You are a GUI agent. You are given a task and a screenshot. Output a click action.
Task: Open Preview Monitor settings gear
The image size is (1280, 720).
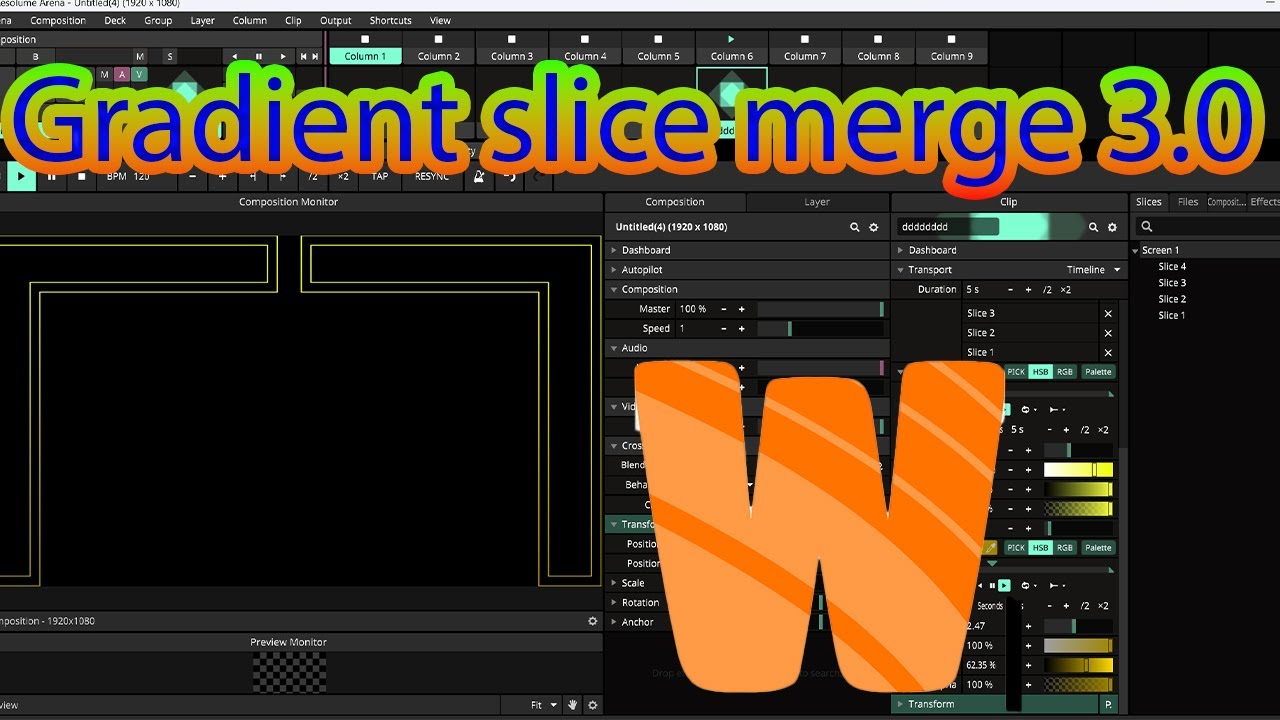[592, 705]
